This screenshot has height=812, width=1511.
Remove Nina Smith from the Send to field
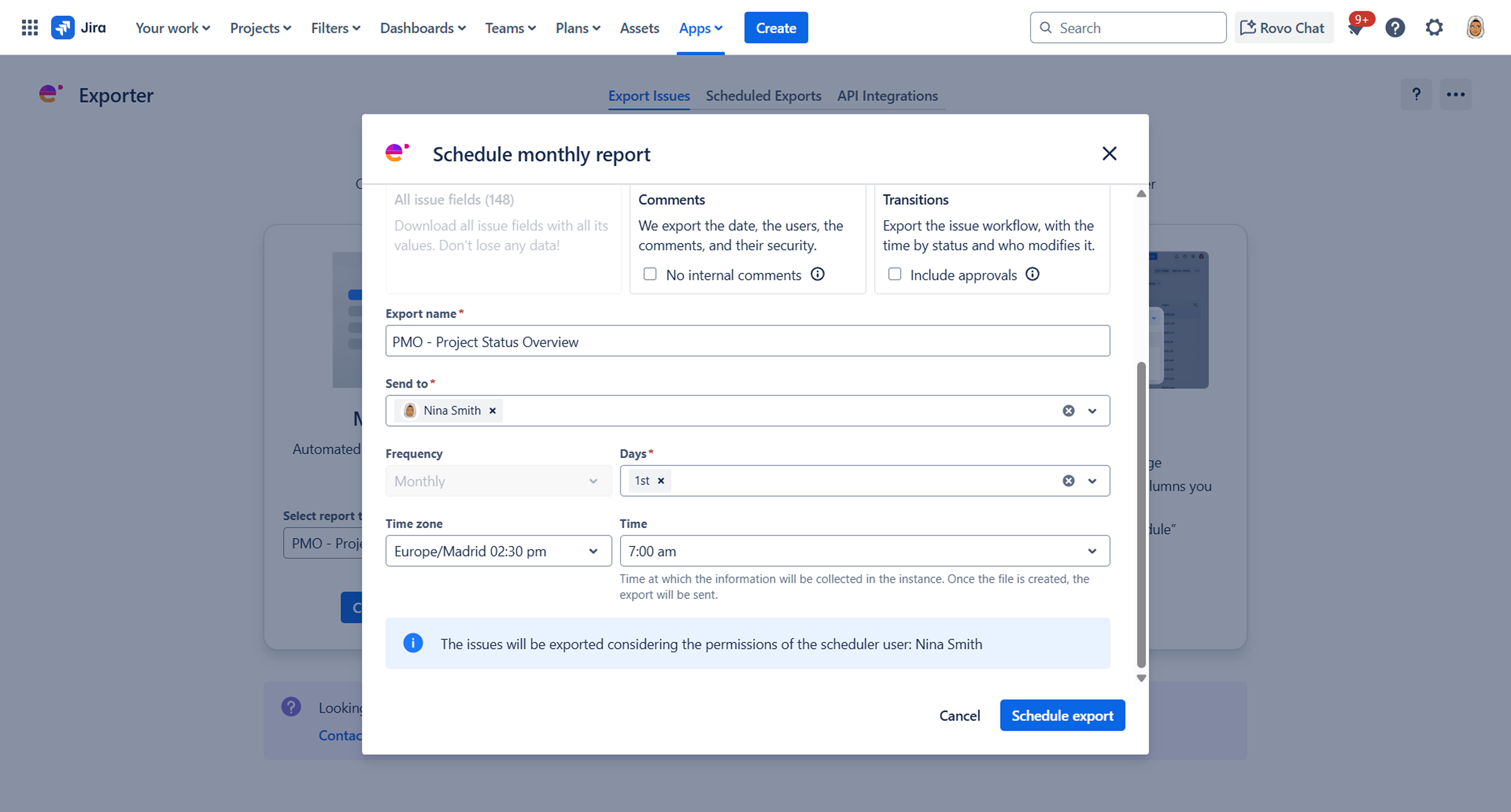[493, 410]
